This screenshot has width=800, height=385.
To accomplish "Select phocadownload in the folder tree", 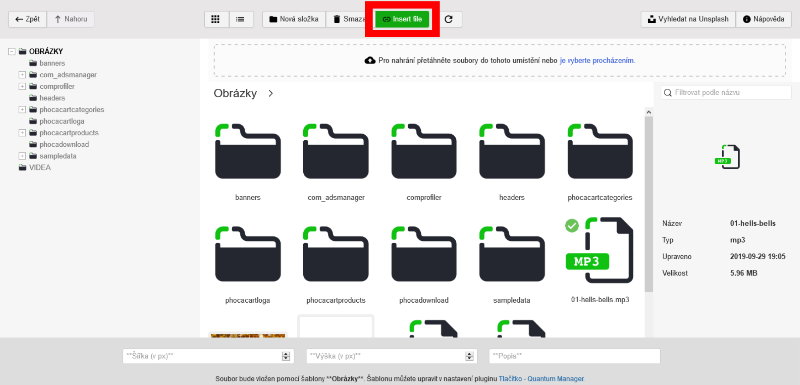I will point(64,144).
